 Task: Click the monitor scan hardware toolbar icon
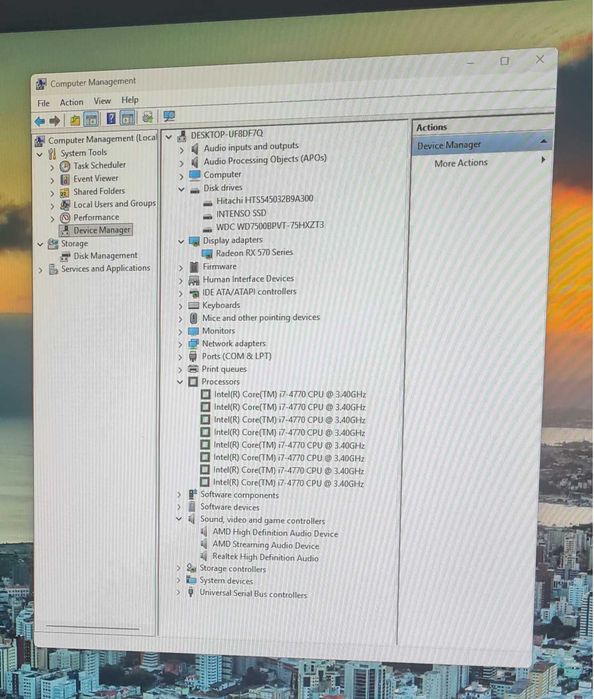[x=169, y=117]
